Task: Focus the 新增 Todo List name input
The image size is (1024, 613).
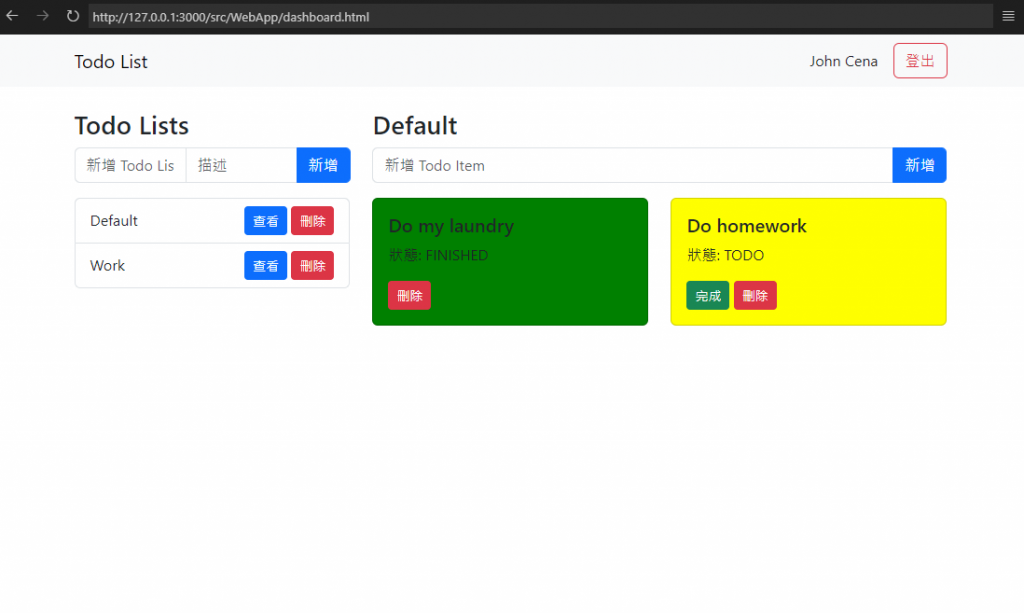Action: (x=131, y=165)
